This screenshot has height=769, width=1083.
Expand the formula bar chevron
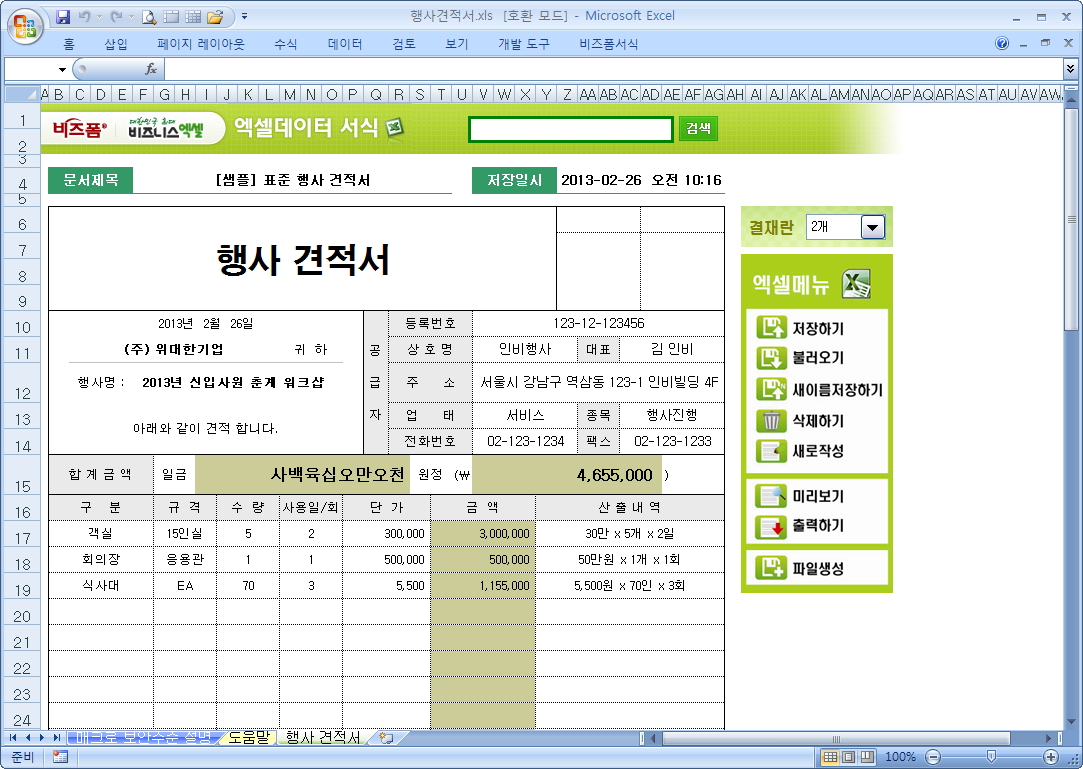(x=1070, y=68)
